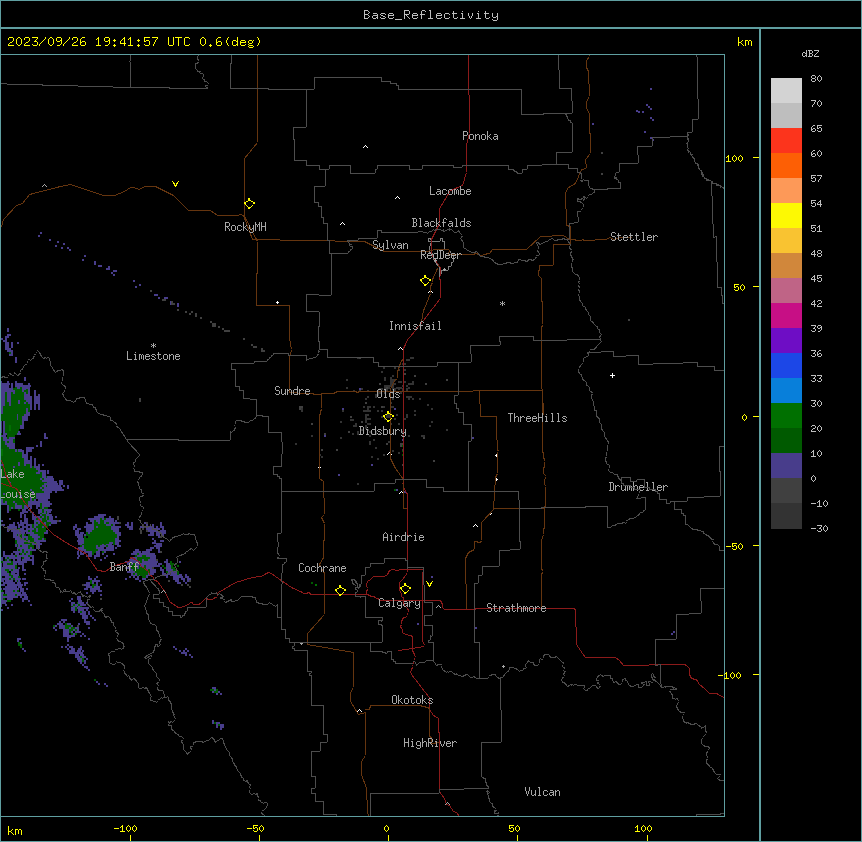Click the green radar echo west of Banff
862x842 pixels.
pyautogui.click(x=100, y=533)
